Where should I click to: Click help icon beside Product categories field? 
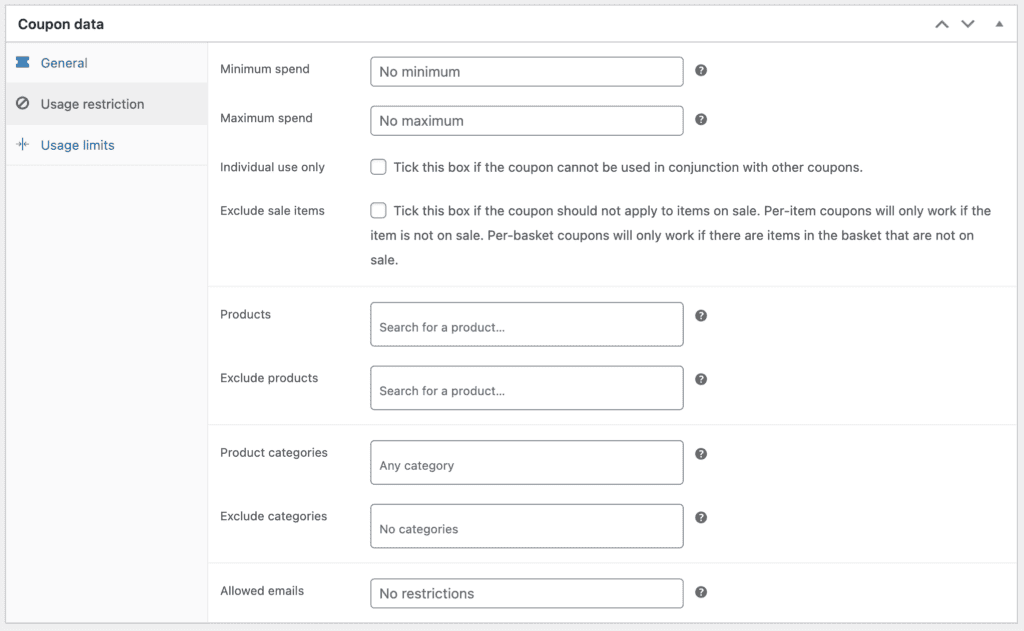click(x=701, y=454)
